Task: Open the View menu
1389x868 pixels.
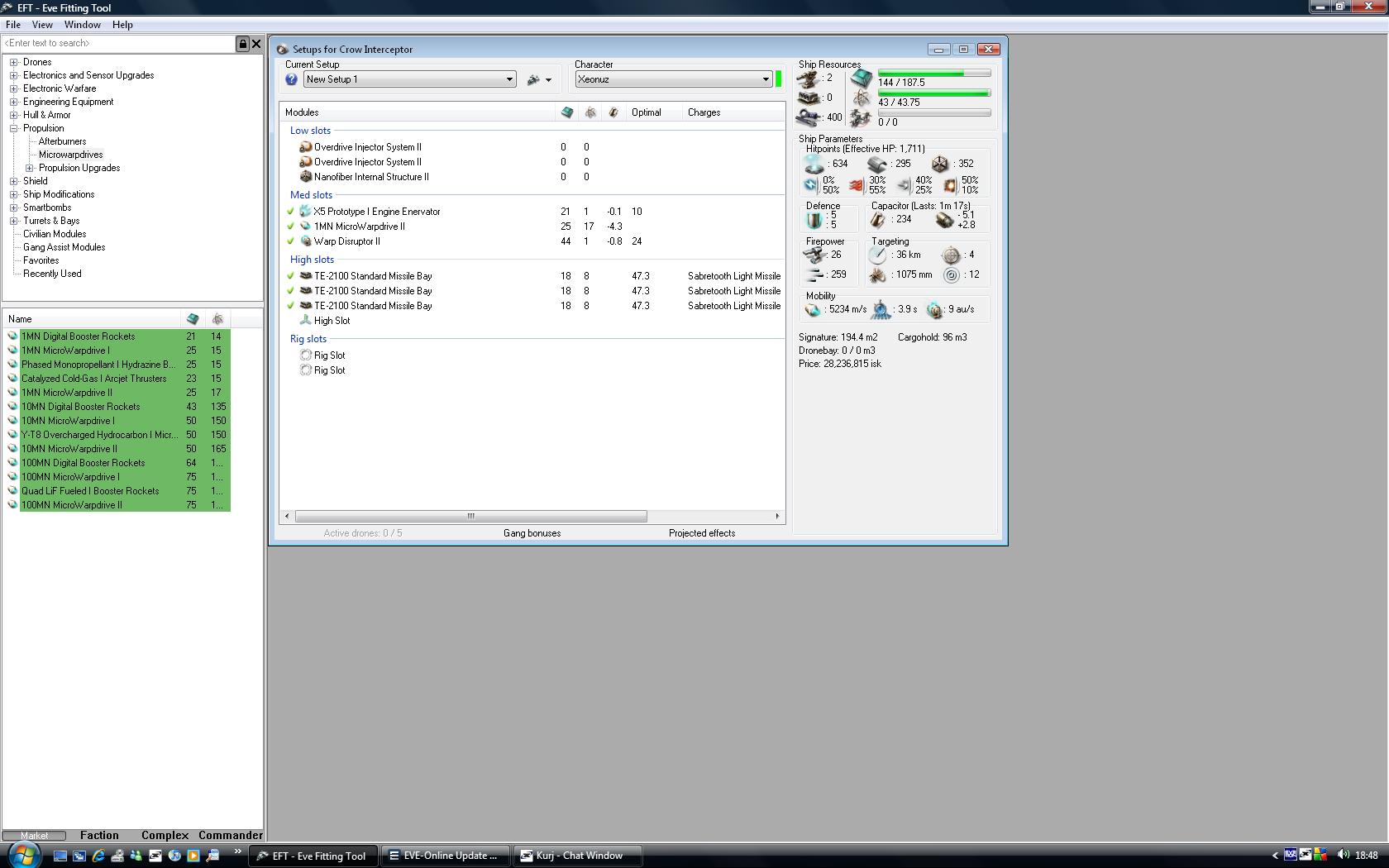Action: coord(42,25)
